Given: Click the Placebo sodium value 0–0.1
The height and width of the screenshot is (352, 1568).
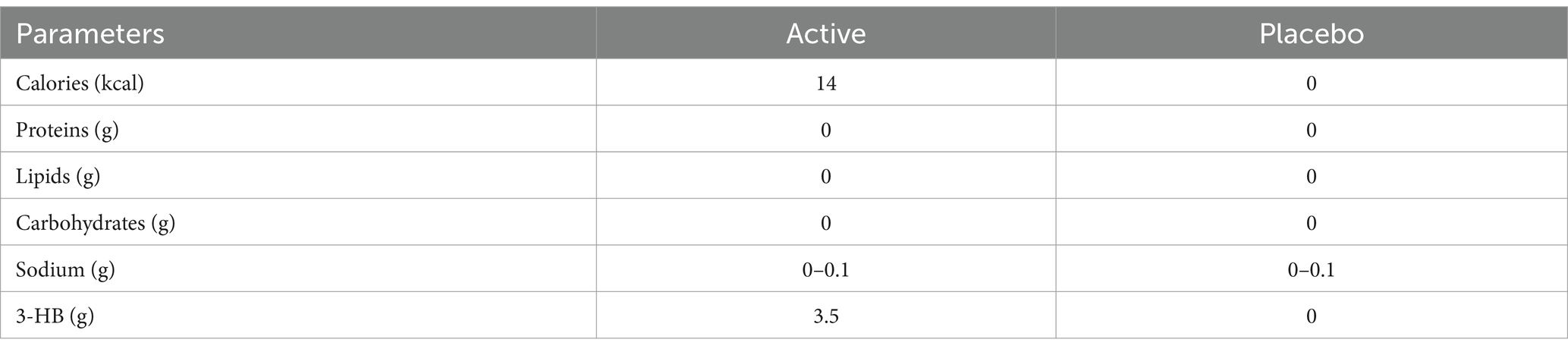Looking at the screenshot, I should (1311, 270).
